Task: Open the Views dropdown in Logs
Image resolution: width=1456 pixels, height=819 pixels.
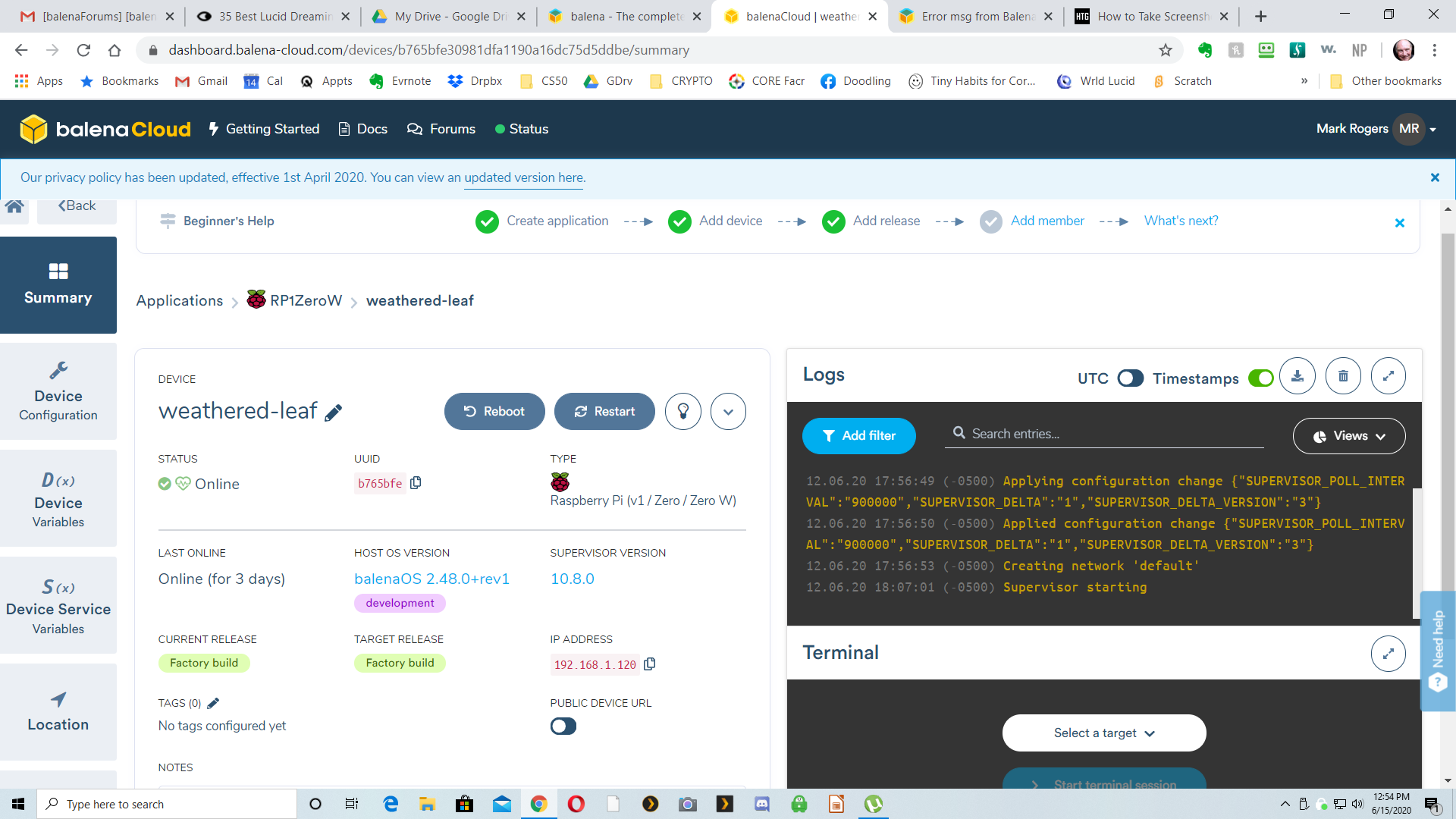Action: click(x=1349, y=436)
